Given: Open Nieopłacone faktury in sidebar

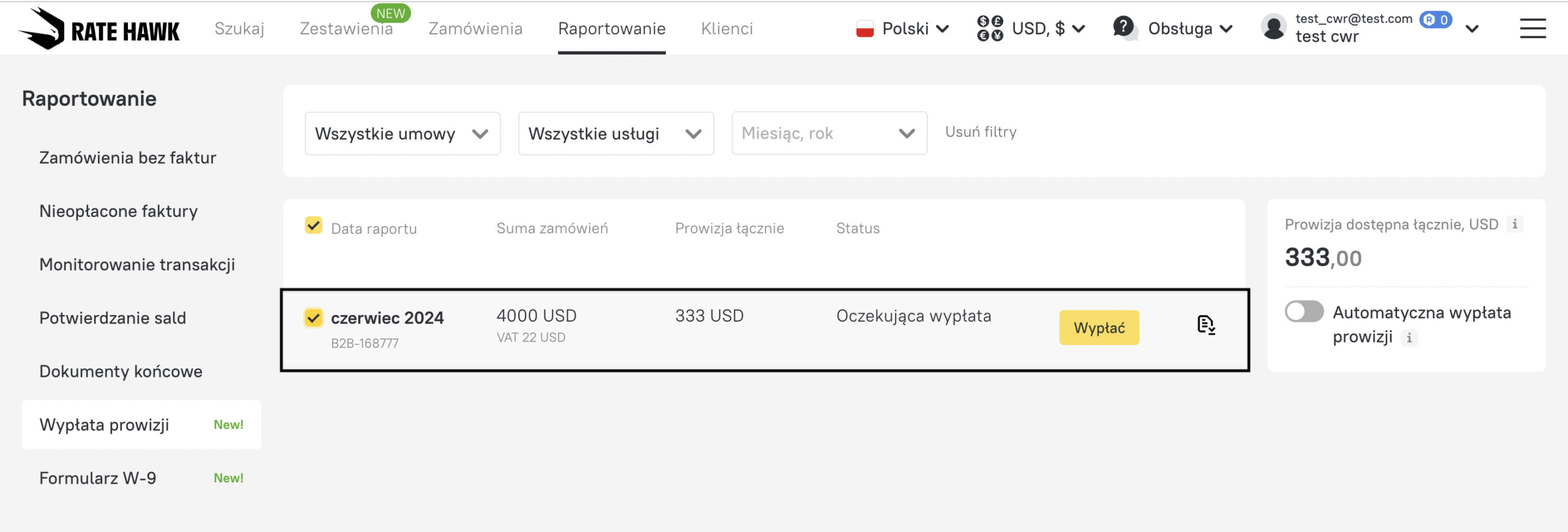Looking at the screenshot, I should tap(118, 211).
